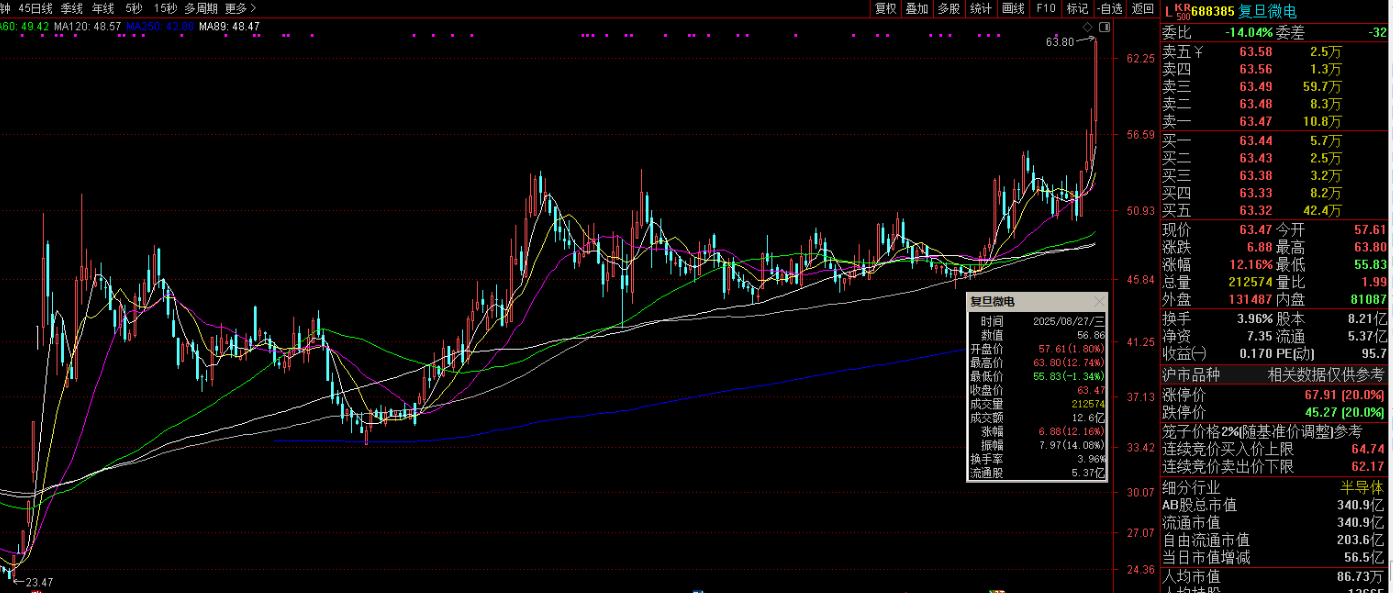Click the 换手 3.96% value in quote panel
Image resolution: width=1393 pixels, height=593 pixels.
[x=1255, y=319]
